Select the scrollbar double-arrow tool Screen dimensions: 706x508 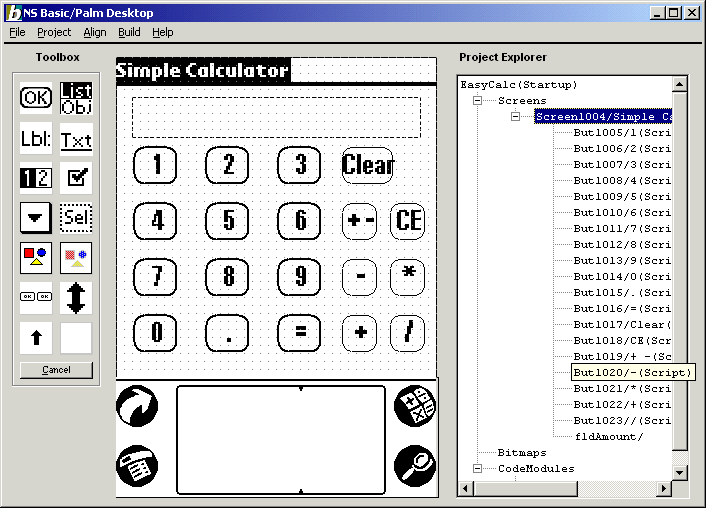pyautogui.click(x=76, y=298)
